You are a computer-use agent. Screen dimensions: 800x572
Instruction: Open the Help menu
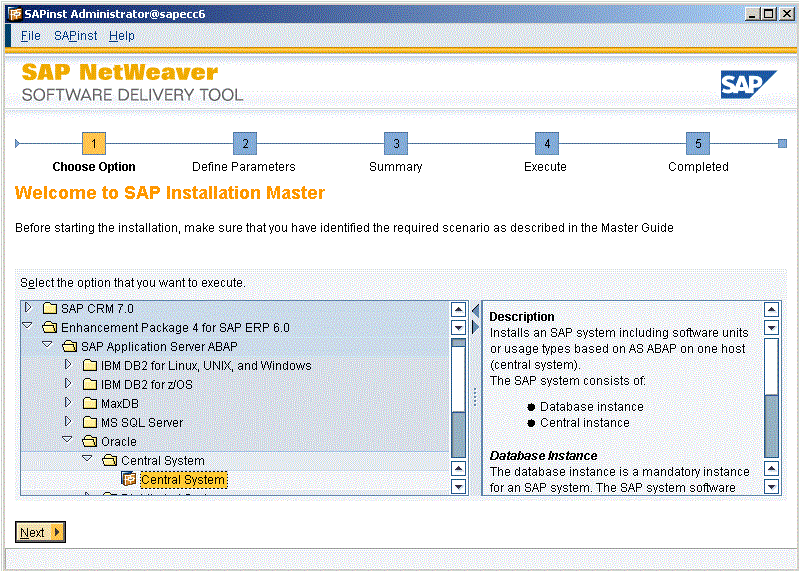coord(121,36)
